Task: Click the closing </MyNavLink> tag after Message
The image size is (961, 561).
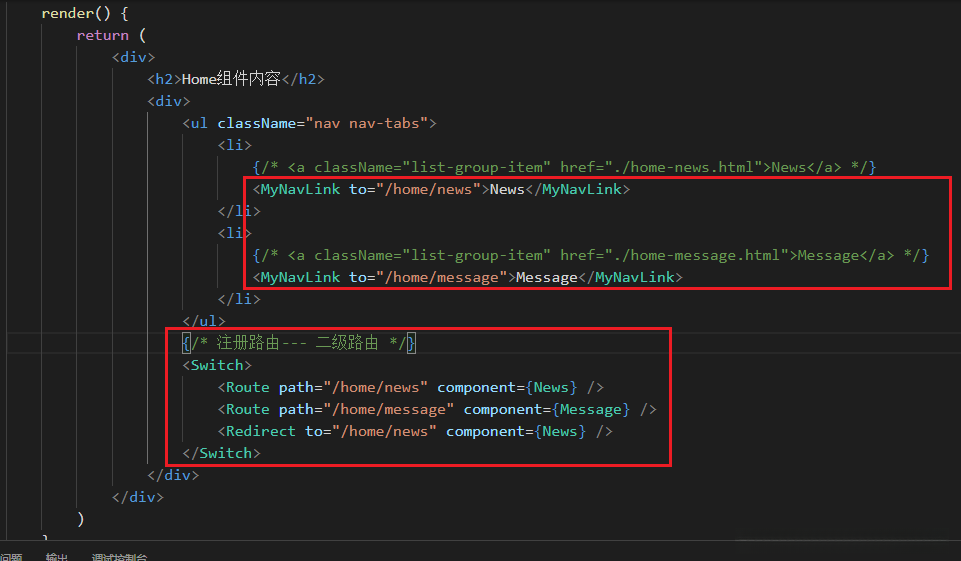Action: pyautogui.click(x=630, y=278)
